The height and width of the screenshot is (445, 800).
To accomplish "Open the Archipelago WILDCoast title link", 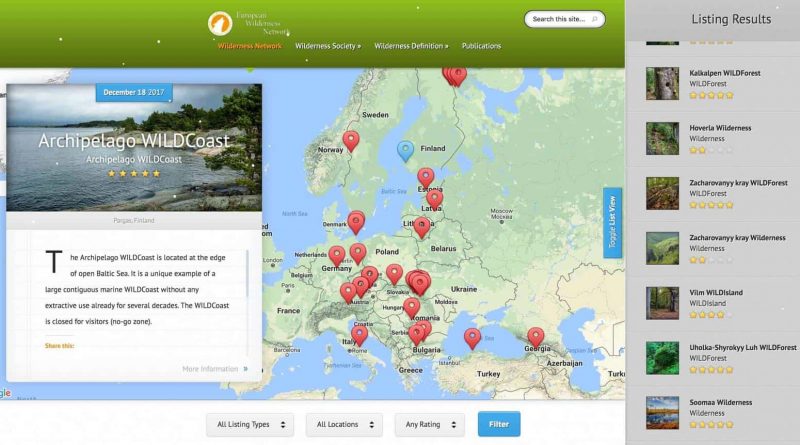I will click(134, 141).
